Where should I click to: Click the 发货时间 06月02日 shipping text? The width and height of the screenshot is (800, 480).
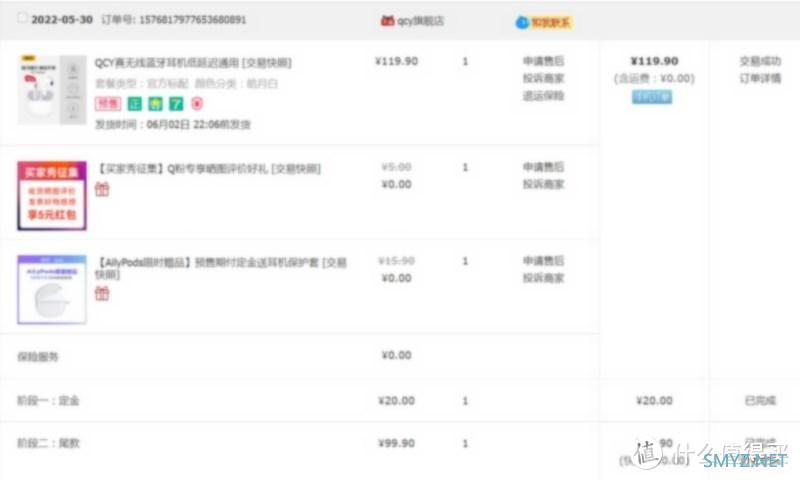(x=173, y=124)
